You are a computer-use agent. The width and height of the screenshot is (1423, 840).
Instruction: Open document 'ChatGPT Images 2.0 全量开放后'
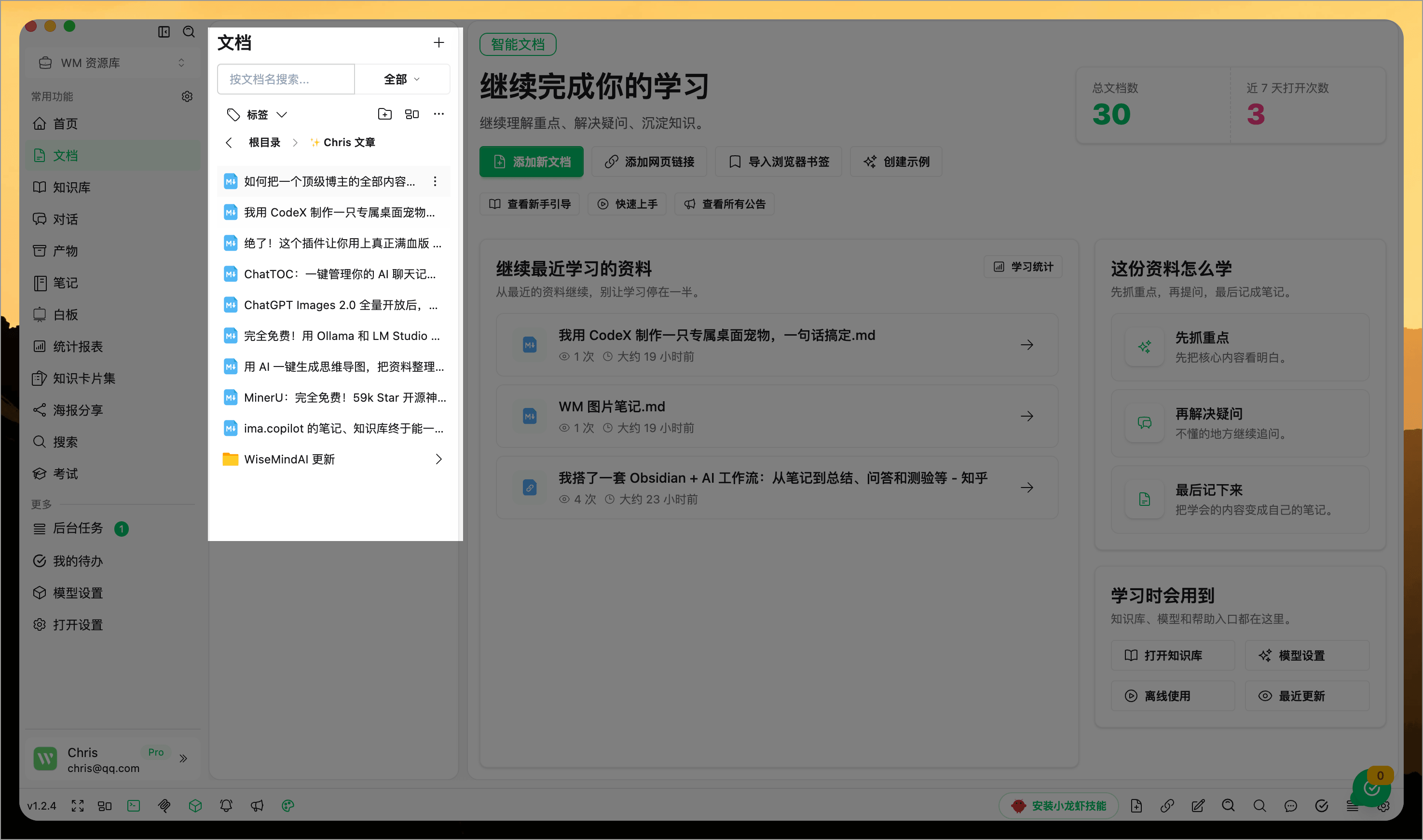(x=333, y=305)
